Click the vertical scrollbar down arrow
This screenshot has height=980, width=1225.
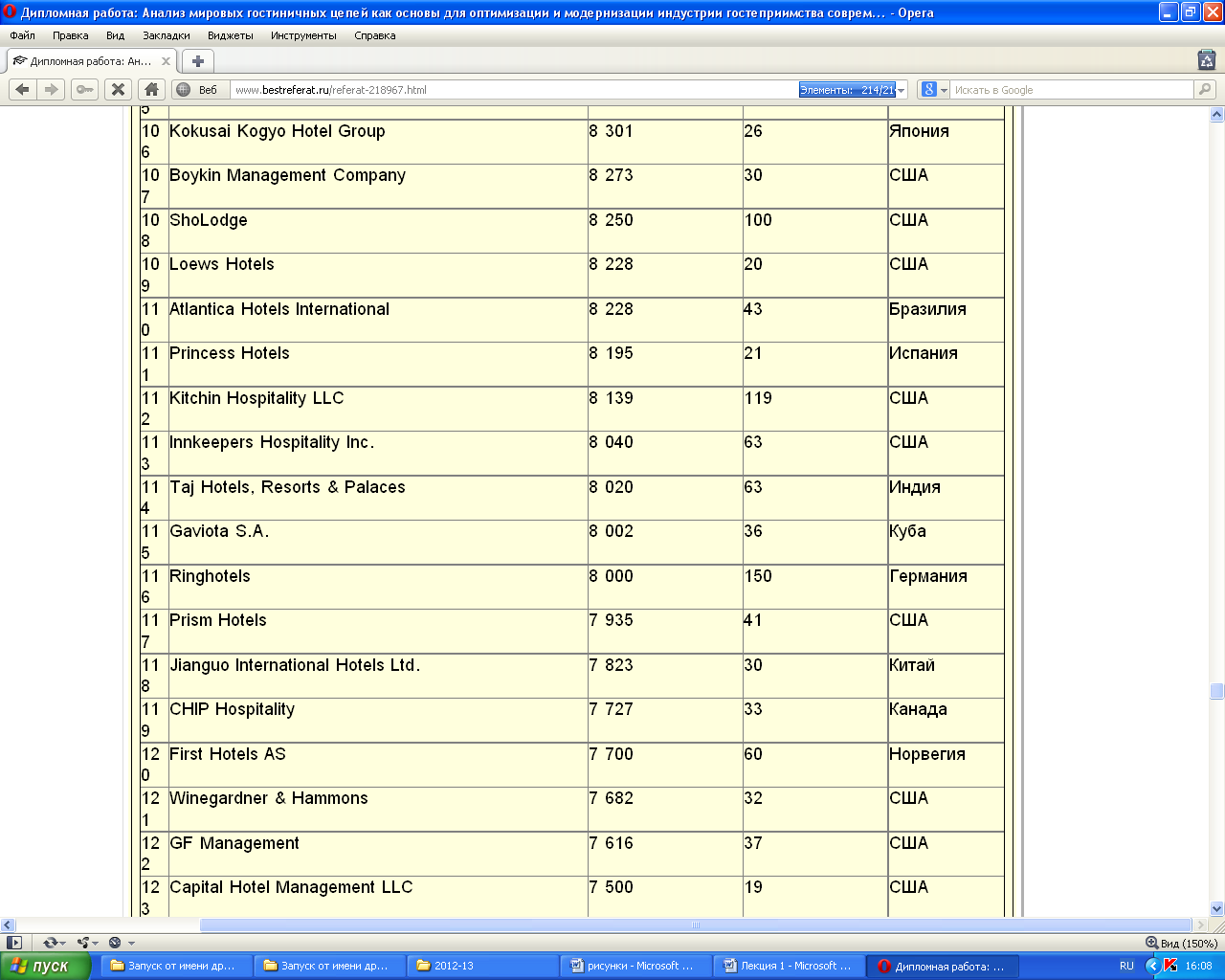tap(1216, 909)
